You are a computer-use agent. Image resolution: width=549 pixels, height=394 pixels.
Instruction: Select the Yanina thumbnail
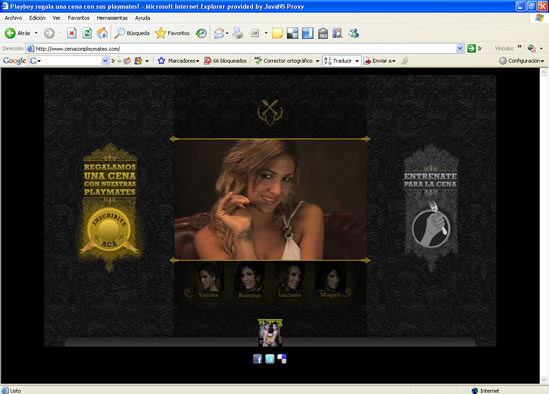208,280
